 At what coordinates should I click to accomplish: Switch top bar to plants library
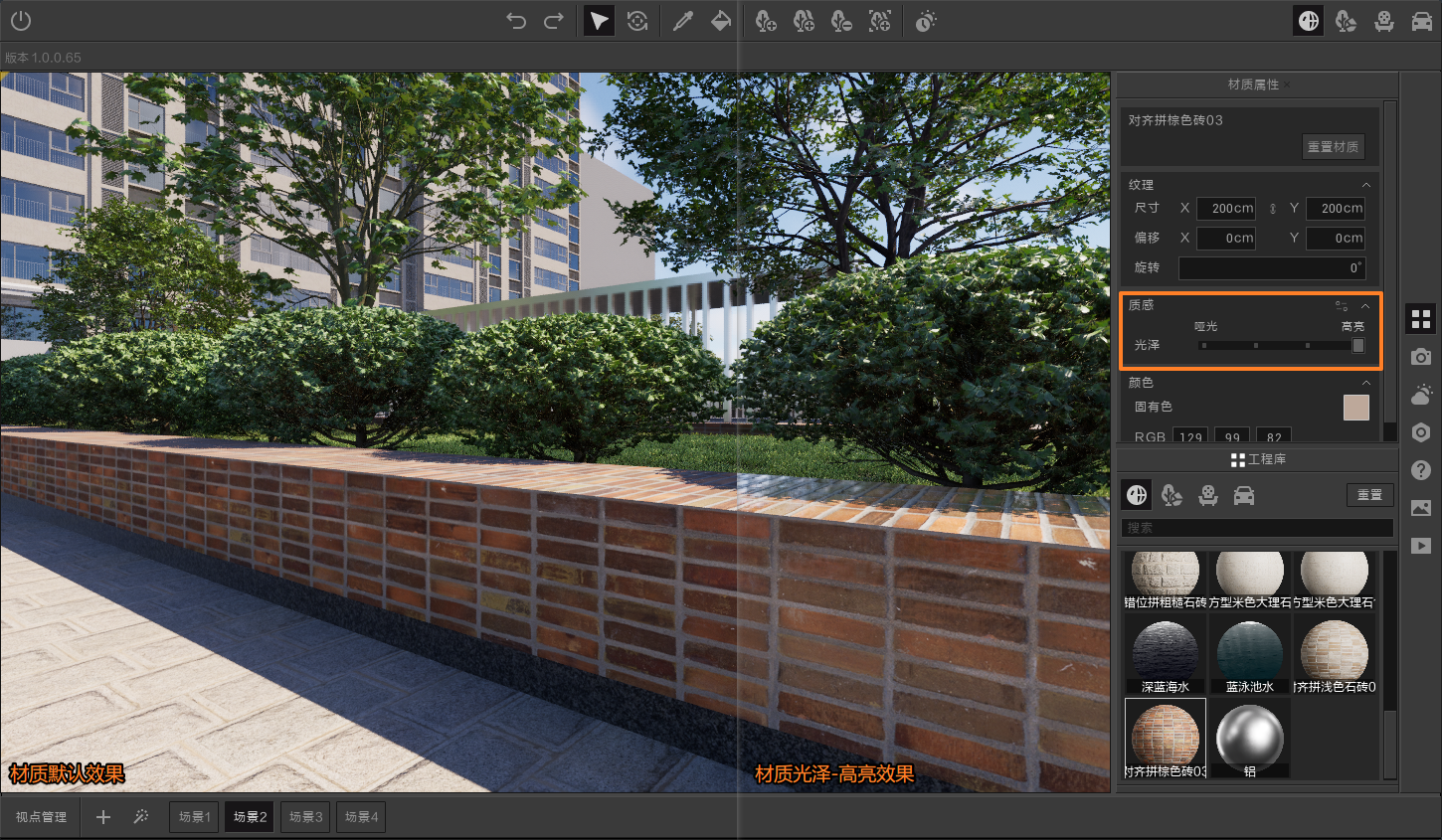point(1347,21)
